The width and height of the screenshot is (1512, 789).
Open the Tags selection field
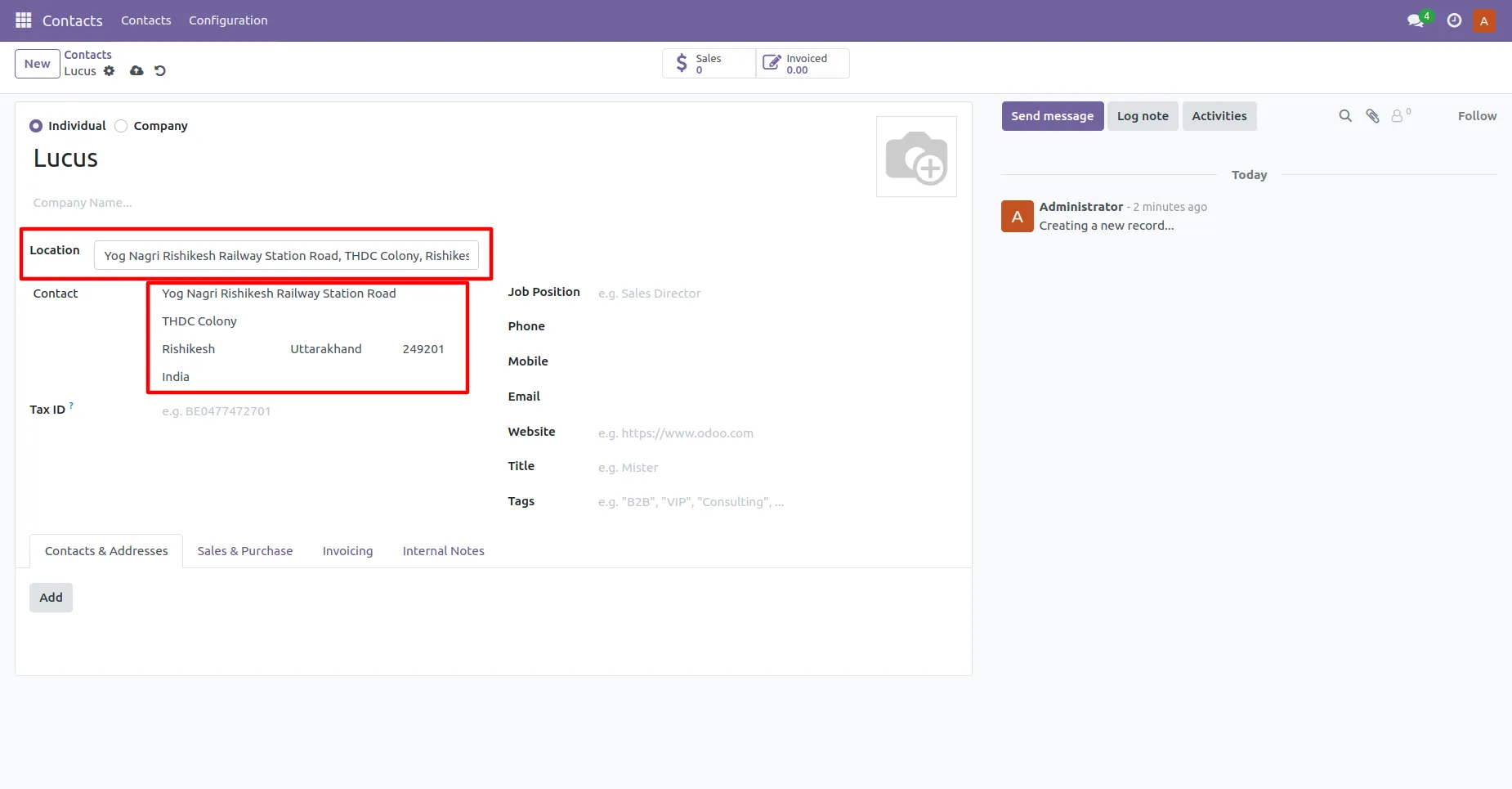pos(776,502)
